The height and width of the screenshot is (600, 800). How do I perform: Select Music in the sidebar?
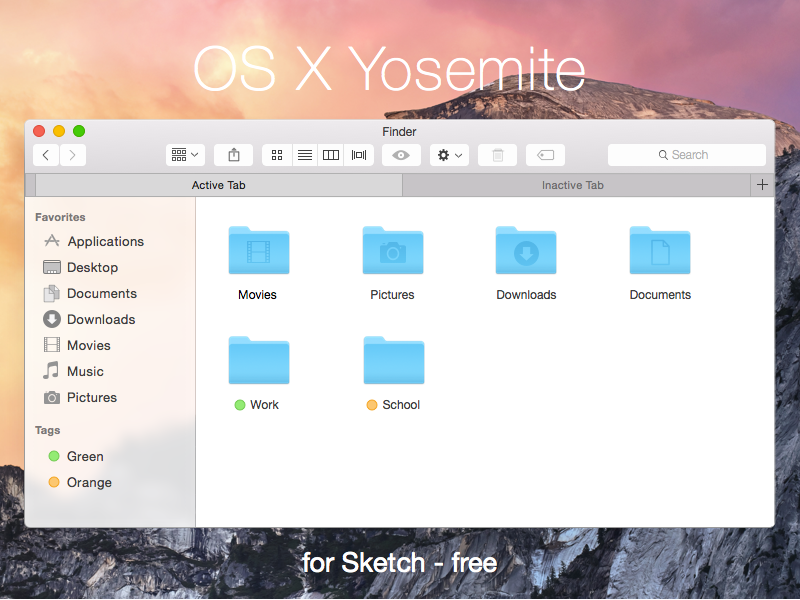pos(73,371)
